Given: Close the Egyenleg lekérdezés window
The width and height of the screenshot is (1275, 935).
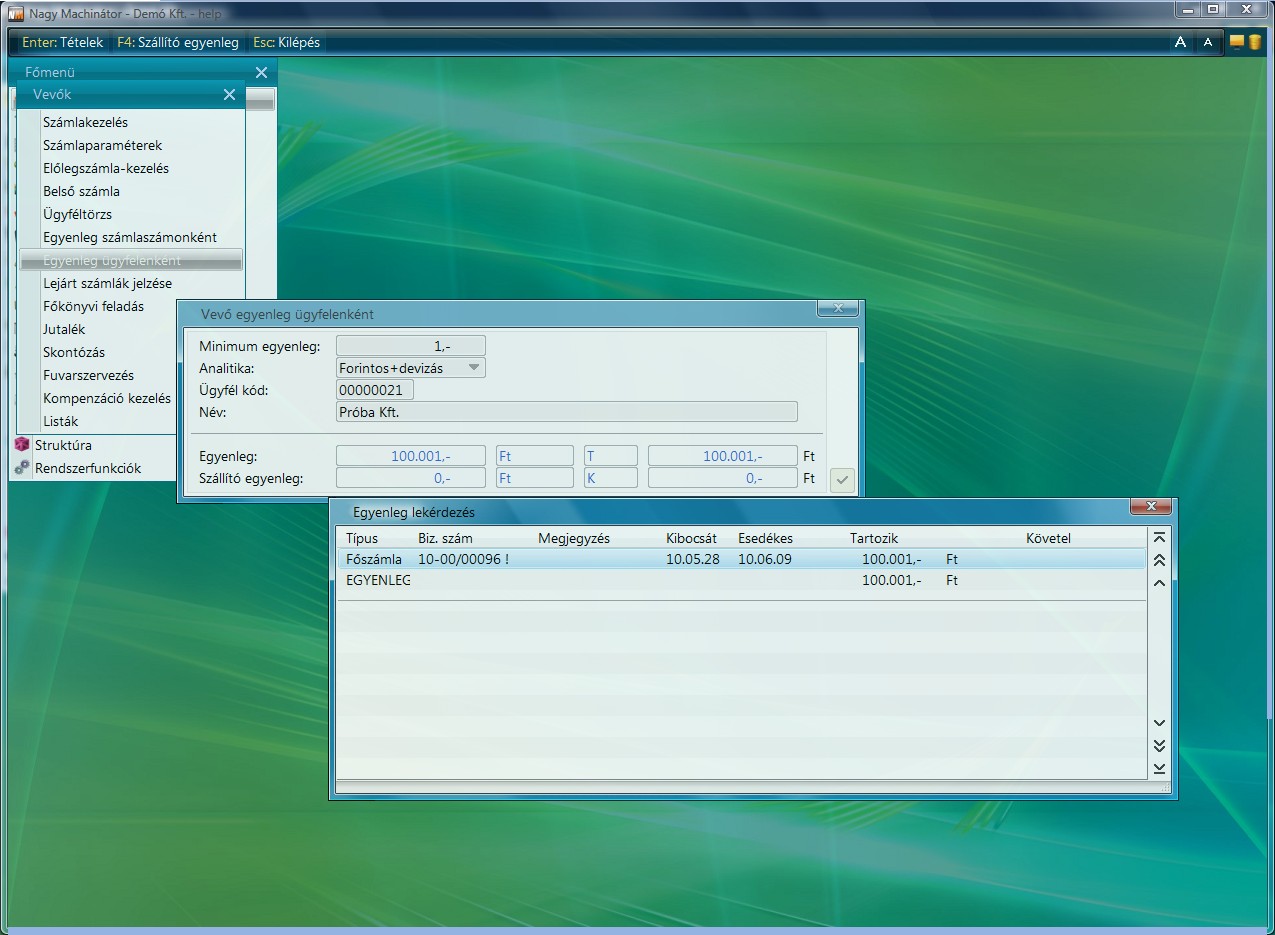Looking at the screenshot, I should (1150, 507).
